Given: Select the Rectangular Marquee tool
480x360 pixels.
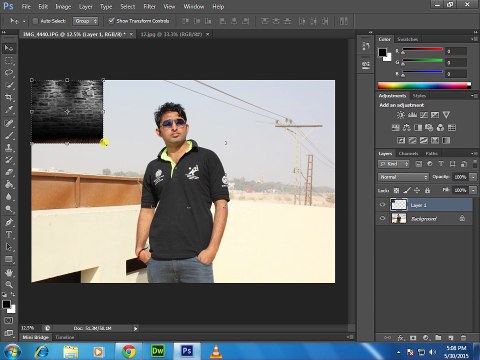Looking at the screenshot, I should 9,61.
